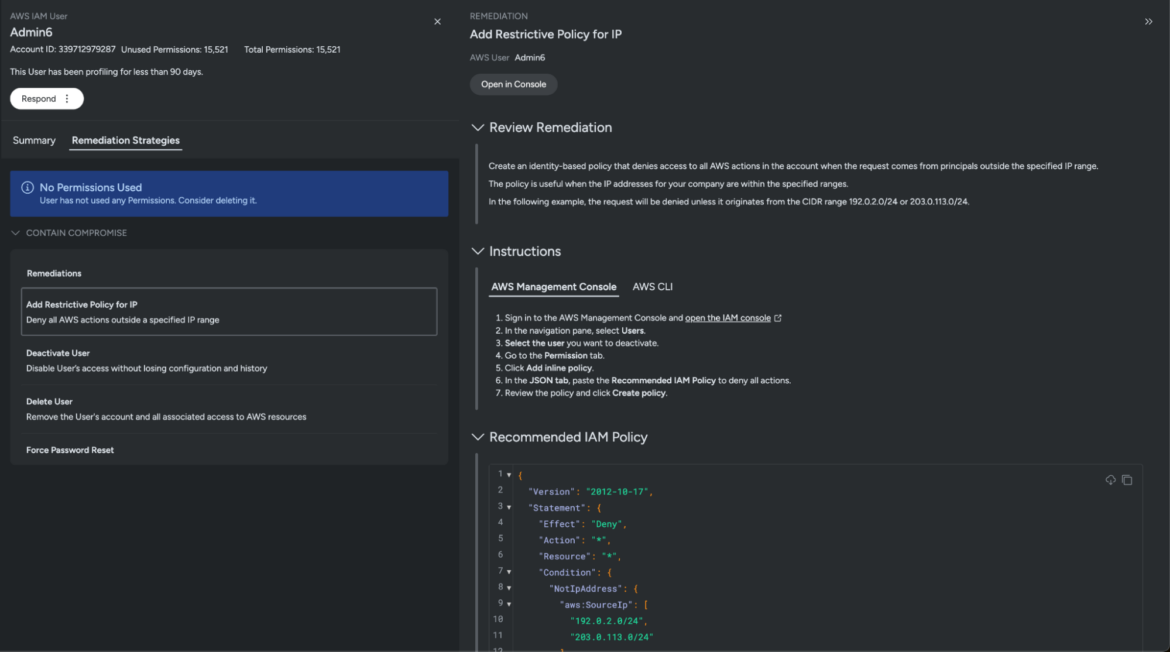Screen dimensions: 1170x652
Task: Collapse the Review Remediation section
Action: (x=478, y=128)
